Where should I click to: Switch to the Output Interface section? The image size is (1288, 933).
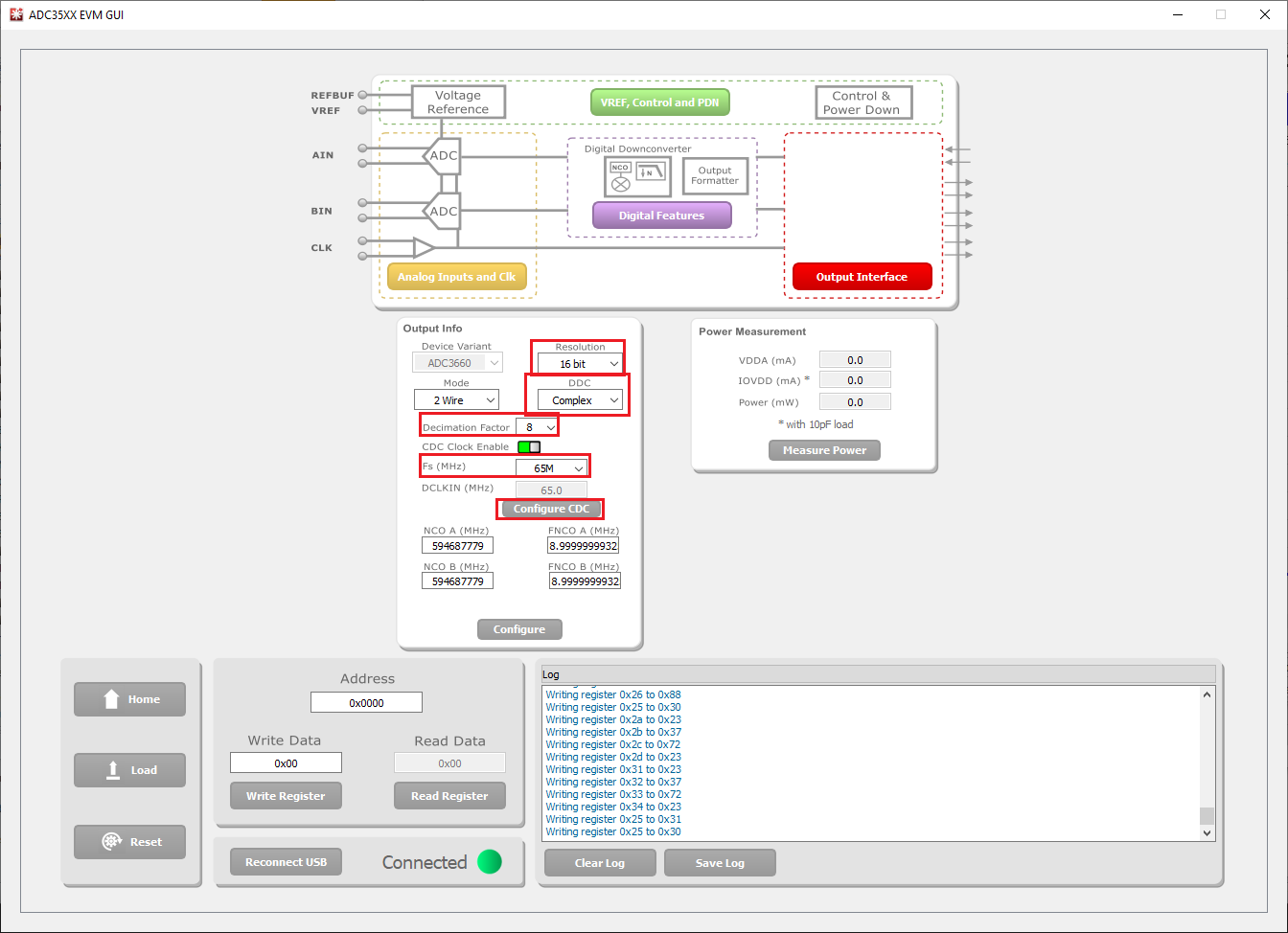click(x=862, y=277)
